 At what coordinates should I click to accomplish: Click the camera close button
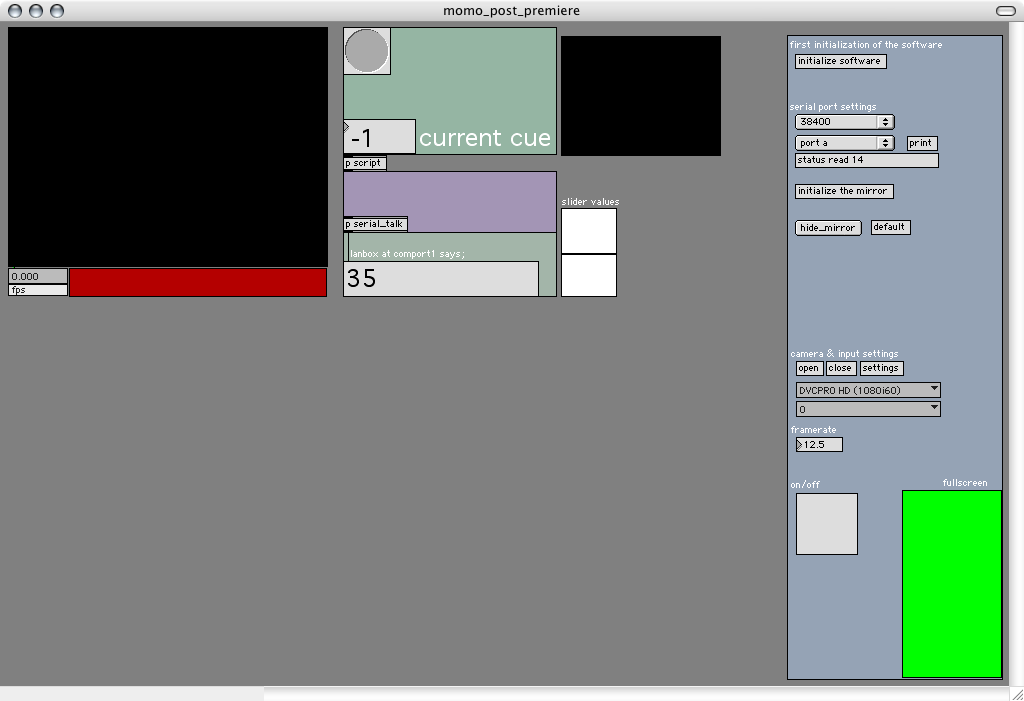tap(840, 368)
